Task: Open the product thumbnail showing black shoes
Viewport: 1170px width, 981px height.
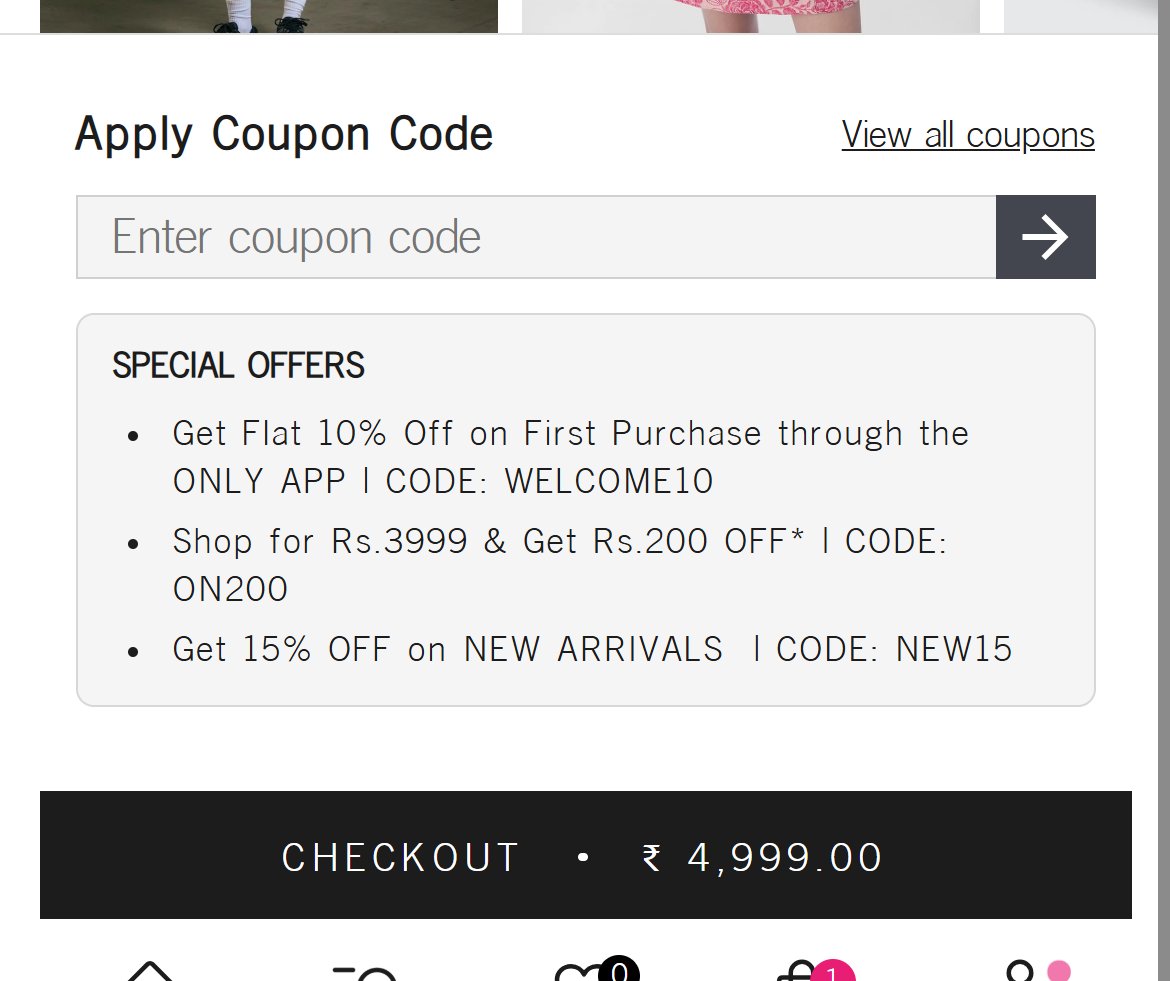Action: click(x=269, y=16)
